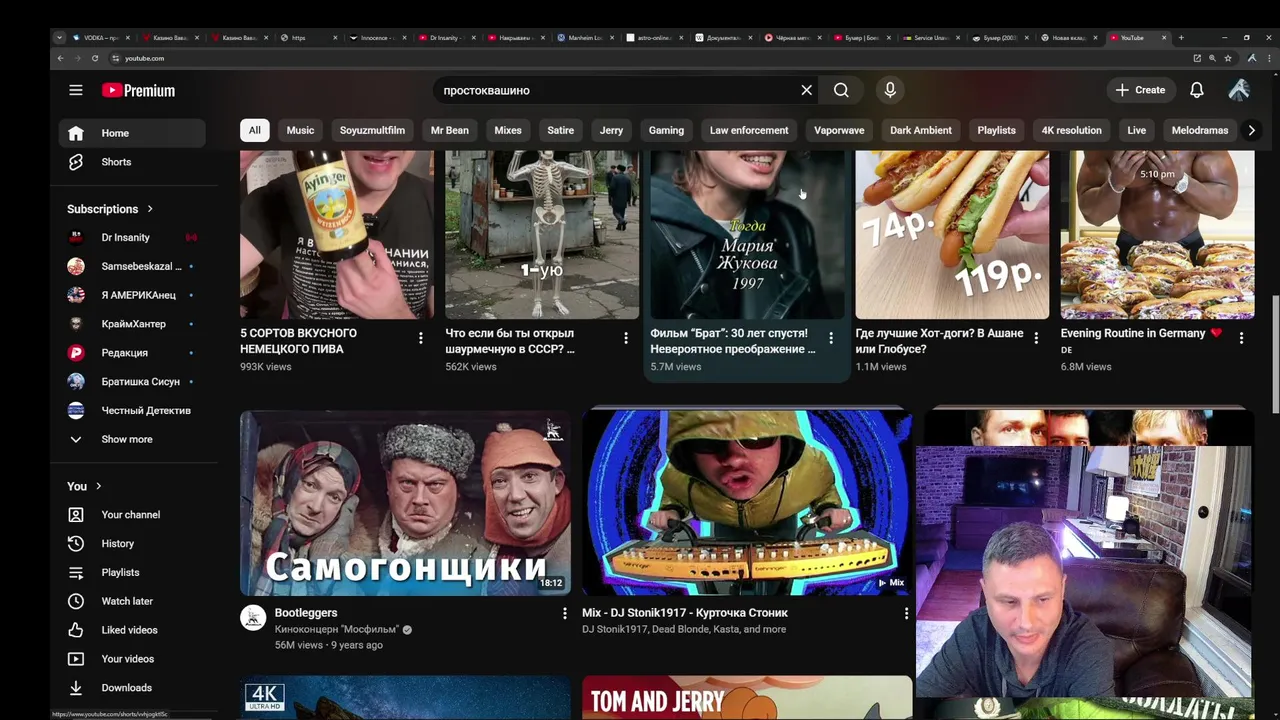The width and height of the screenshot is (1280, 720).
Task: Open options for the шаурмечную в СССР short
Action: pos(626,338)
